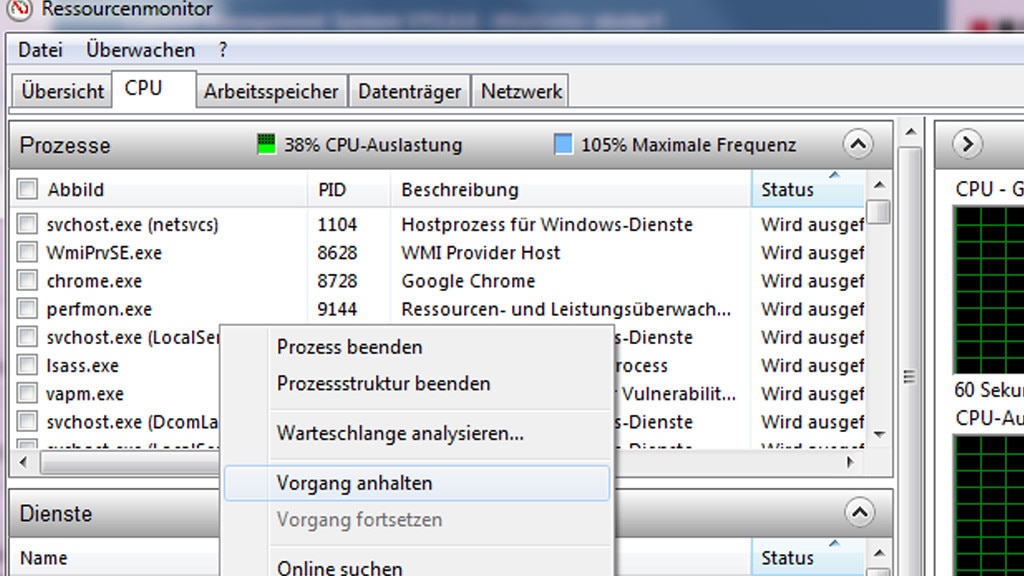Screen dimensions: 1024x576
Task: Open the ? help menu
Action: point(223,50)
